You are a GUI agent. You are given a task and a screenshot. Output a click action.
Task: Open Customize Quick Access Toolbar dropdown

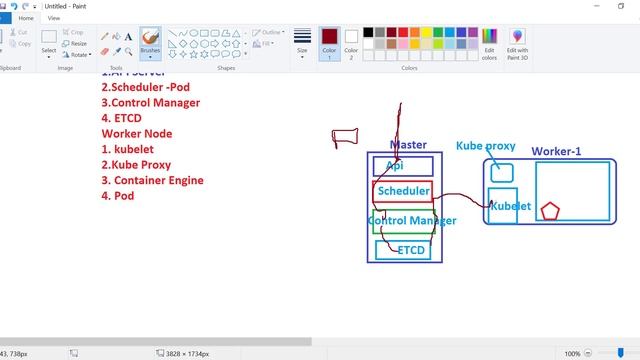[35, 7]
